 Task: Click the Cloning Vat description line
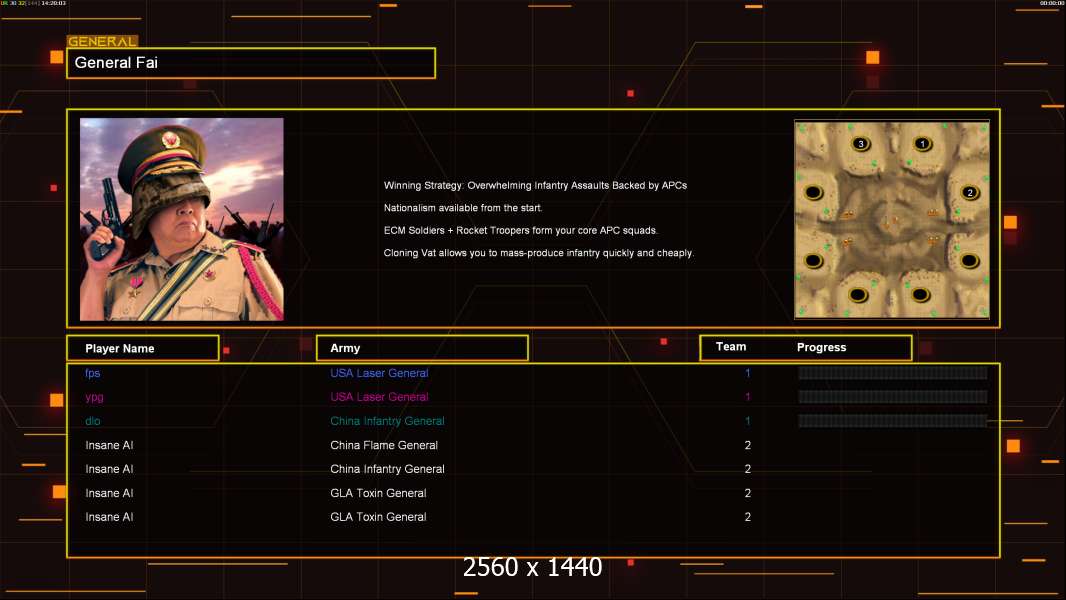click(538, 253)
